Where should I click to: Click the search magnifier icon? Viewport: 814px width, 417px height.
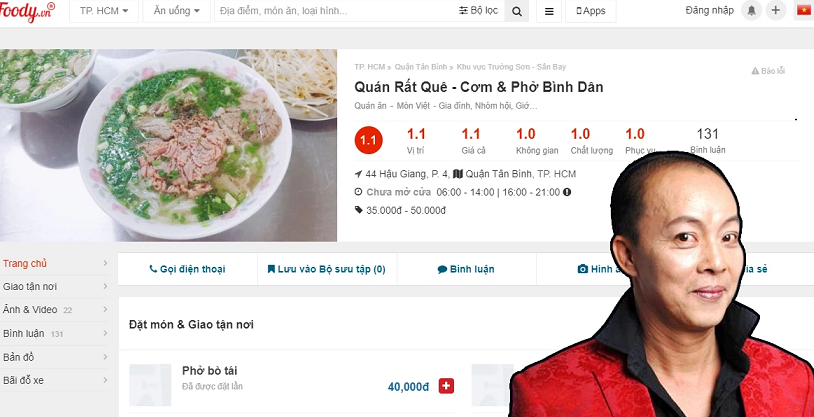pyautogui.click(x=517, y=11)
